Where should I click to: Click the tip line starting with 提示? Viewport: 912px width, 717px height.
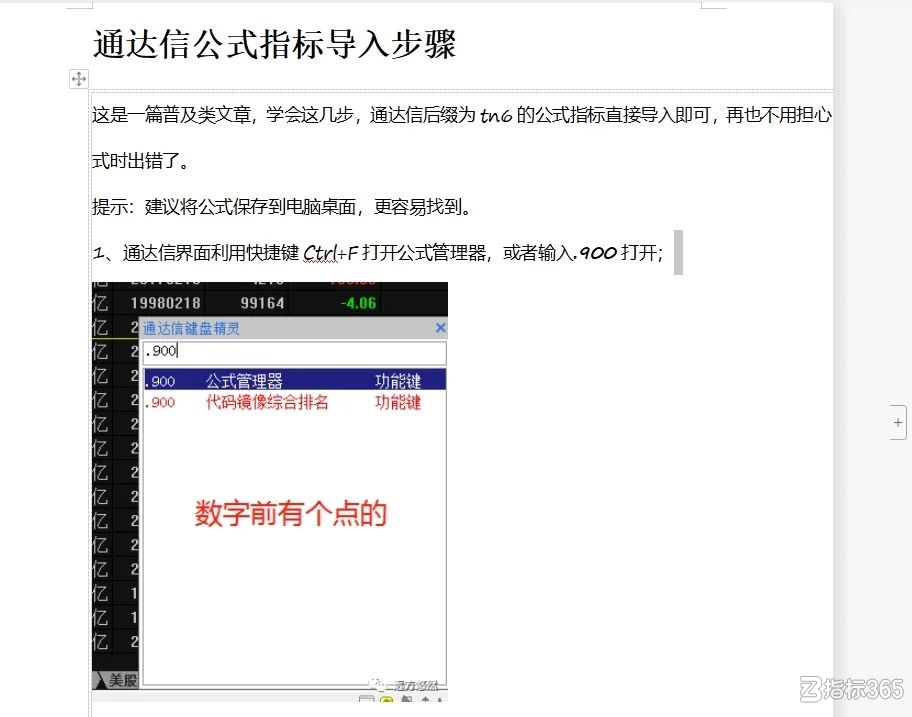click(x=283, y=207)
